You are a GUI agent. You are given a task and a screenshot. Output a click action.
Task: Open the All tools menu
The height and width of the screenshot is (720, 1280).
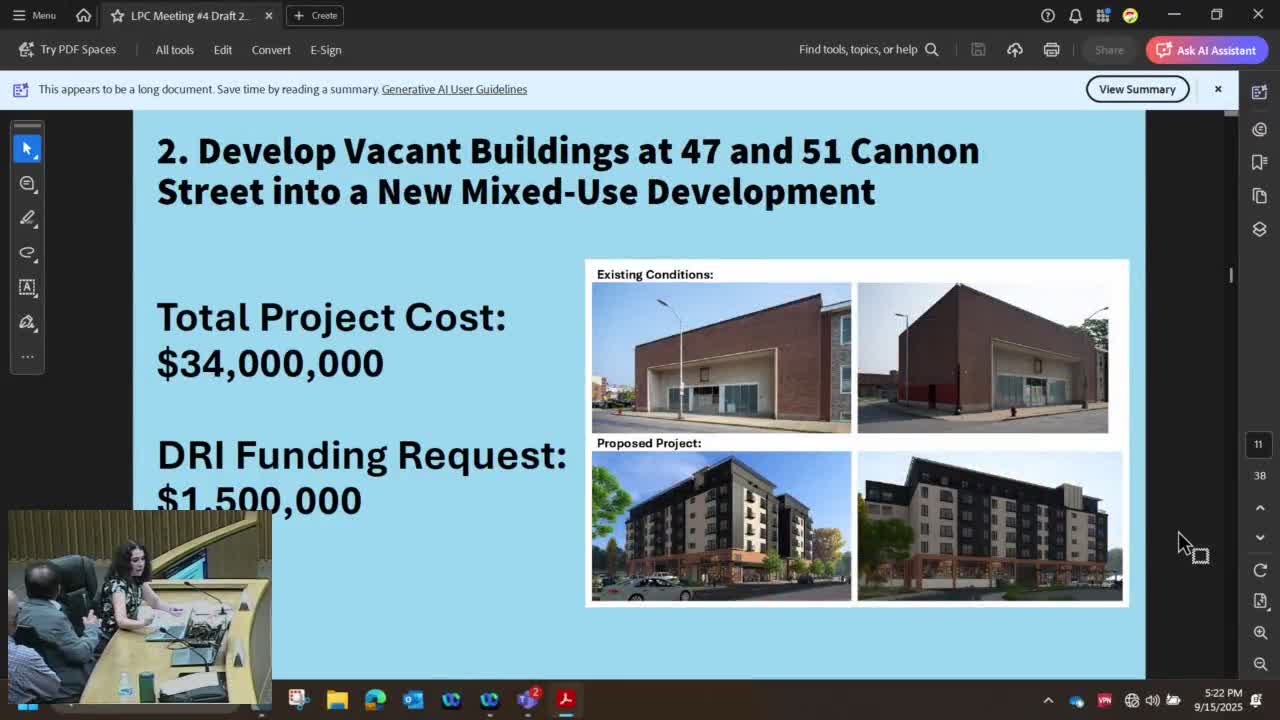(x=174, y=50)
